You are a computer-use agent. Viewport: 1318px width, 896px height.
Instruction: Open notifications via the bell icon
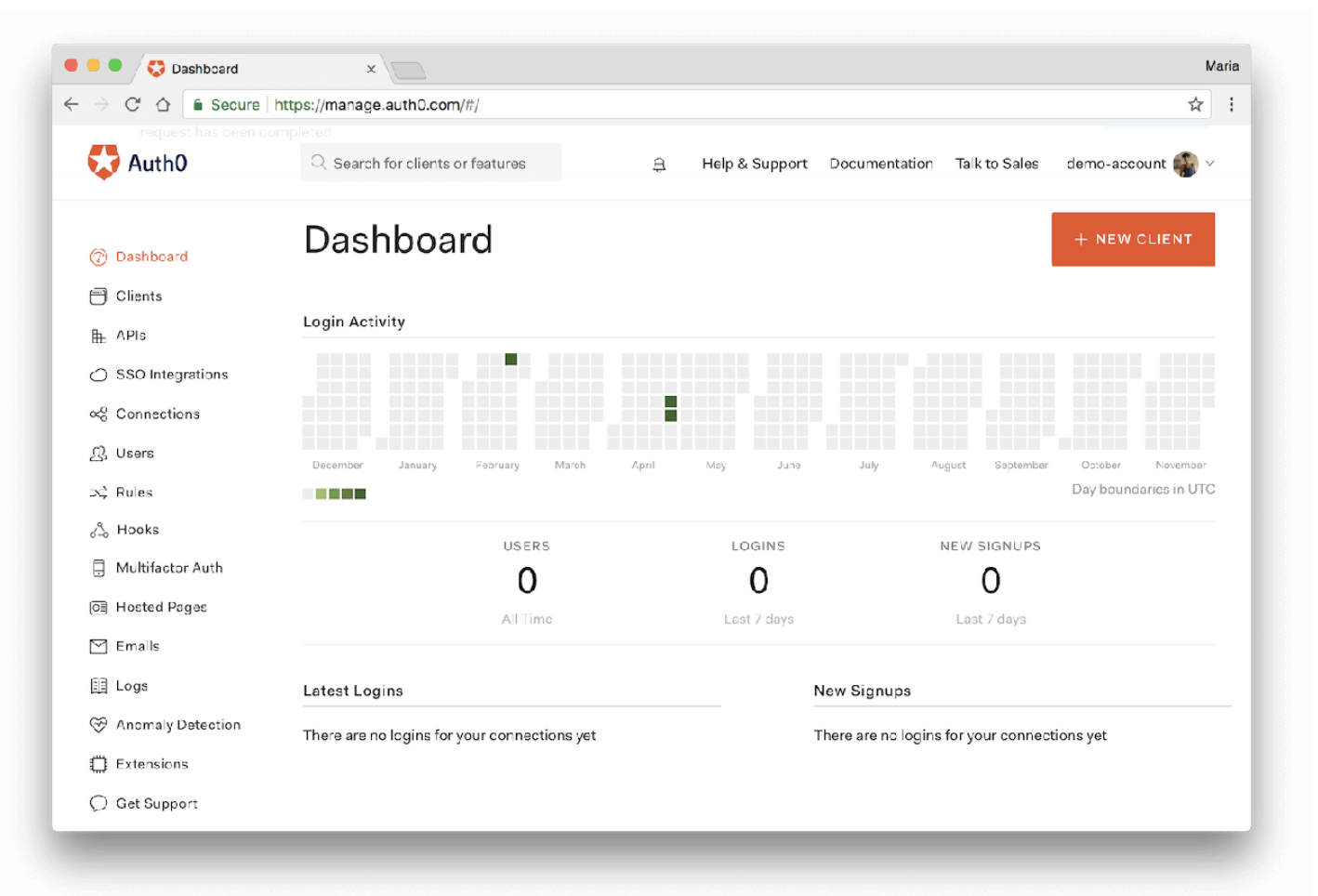(659, 165)
